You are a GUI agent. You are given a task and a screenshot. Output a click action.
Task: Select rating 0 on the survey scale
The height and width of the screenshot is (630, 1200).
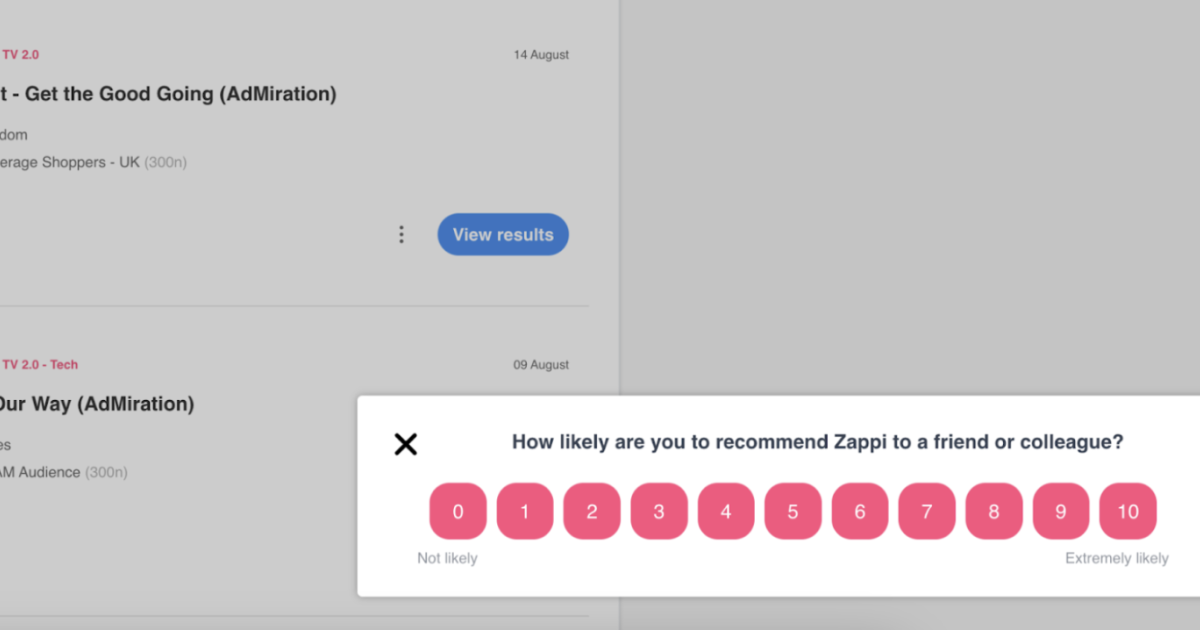(457, 511)
